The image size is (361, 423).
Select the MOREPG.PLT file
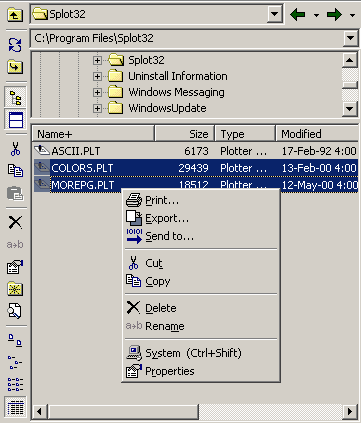[83, 185]
